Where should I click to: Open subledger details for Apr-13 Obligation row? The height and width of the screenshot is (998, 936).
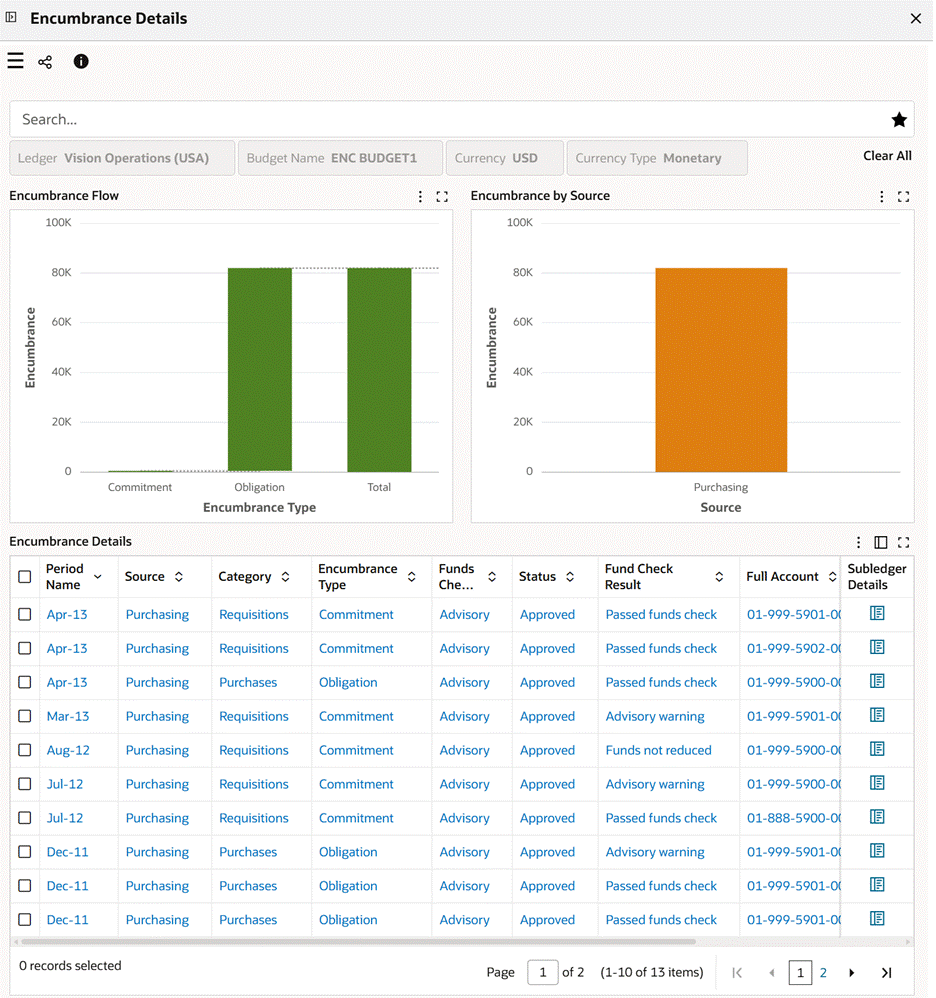pyautogui.click(x=877, y=682)
